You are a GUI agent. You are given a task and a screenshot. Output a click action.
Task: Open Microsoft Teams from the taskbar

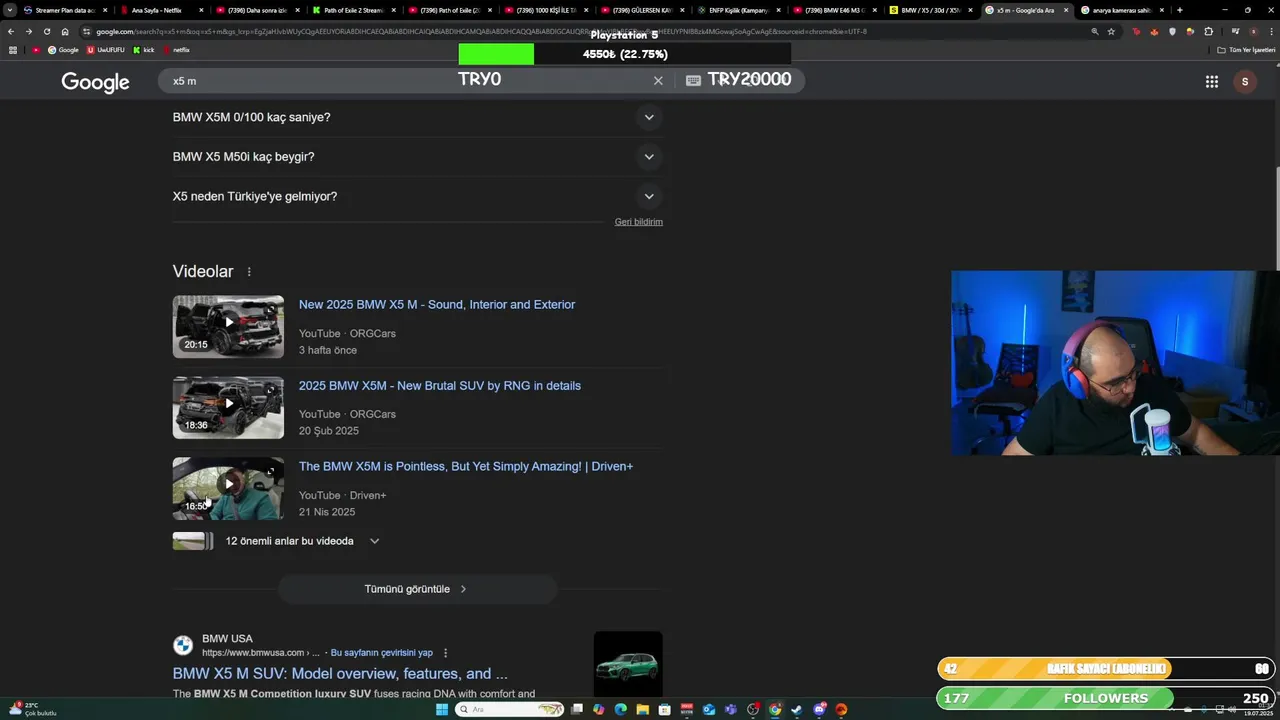(x=731, y=710)
